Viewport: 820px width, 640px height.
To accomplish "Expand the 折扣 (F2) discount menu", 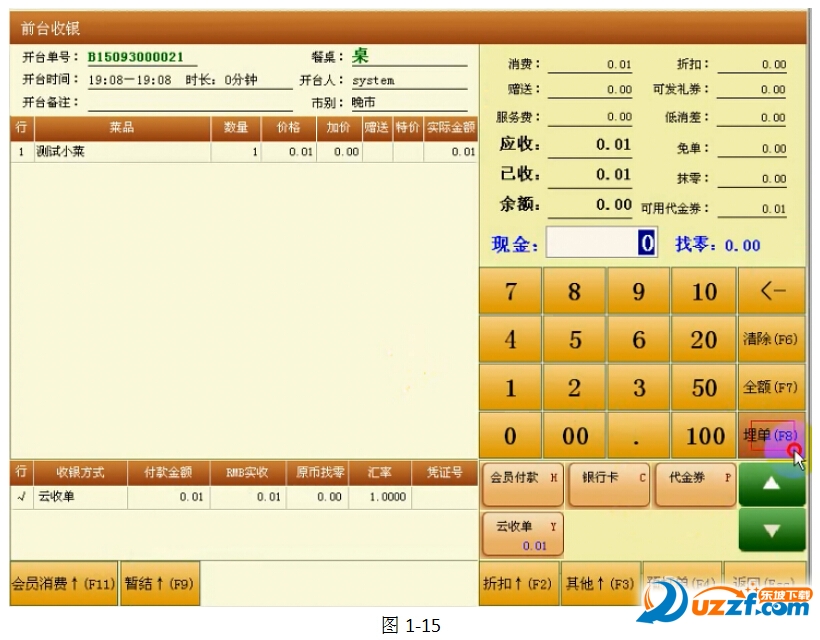I will (518, 584).
